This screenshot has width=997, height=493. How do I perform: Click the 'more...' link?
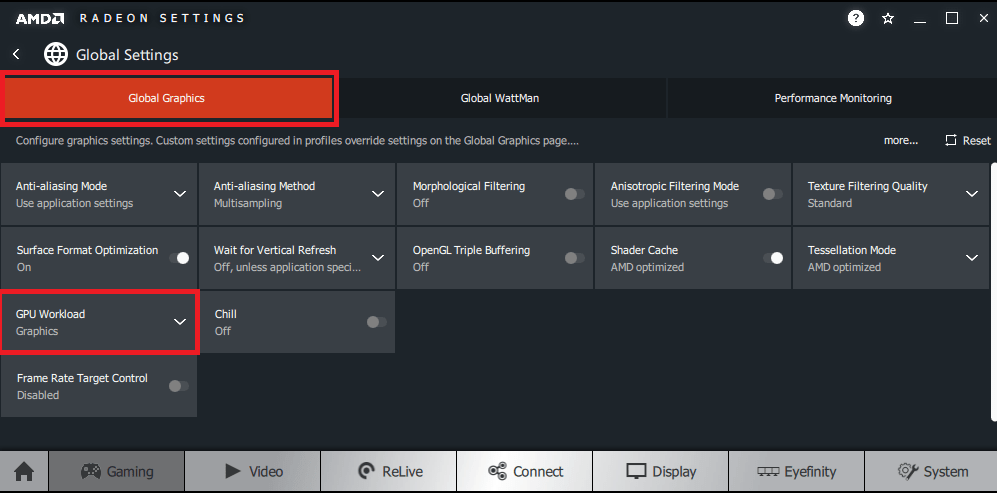click(x=900, y=141)
